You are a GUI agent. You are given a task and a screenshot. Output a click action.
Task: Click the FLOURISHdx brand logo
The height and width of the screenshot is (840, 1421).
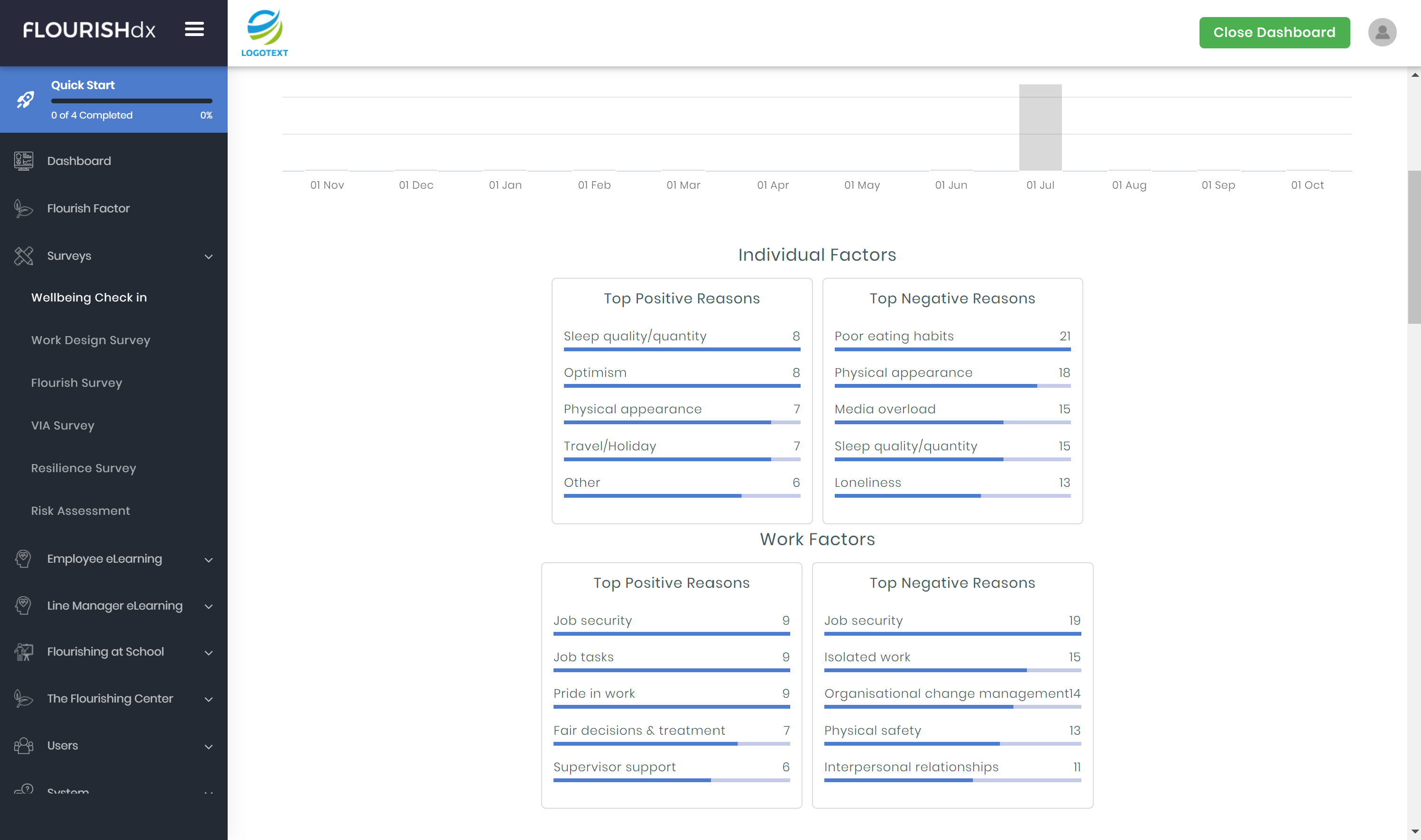[x=89, y=29]
